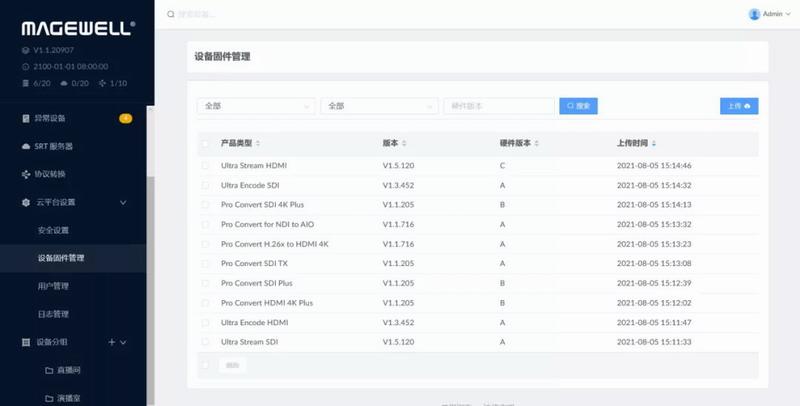
Task: Go to 日志管理 in the sidebar
Action: point(52,314)
